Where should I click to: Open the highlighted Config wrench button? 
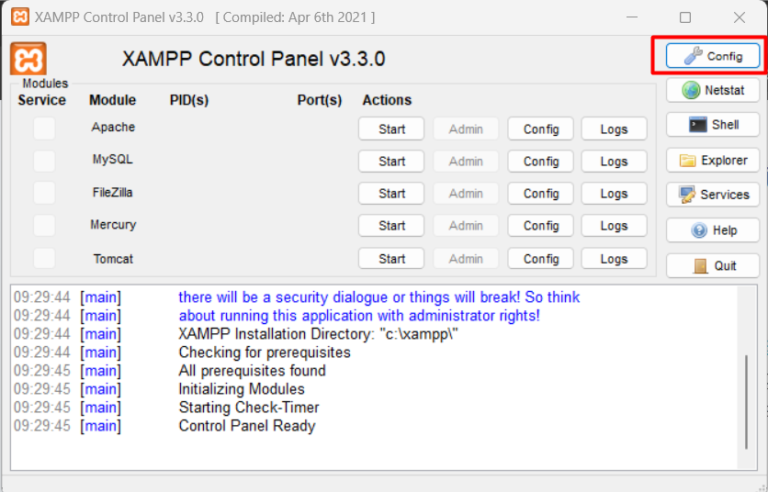tap(713, 56)
